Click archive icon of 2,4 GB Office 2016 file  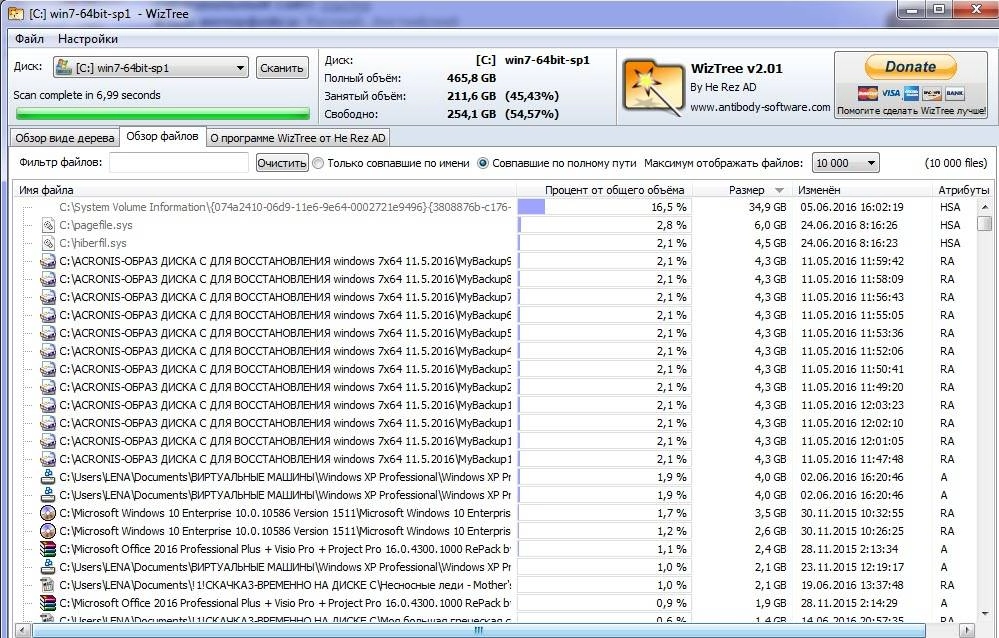coord(48,549)
